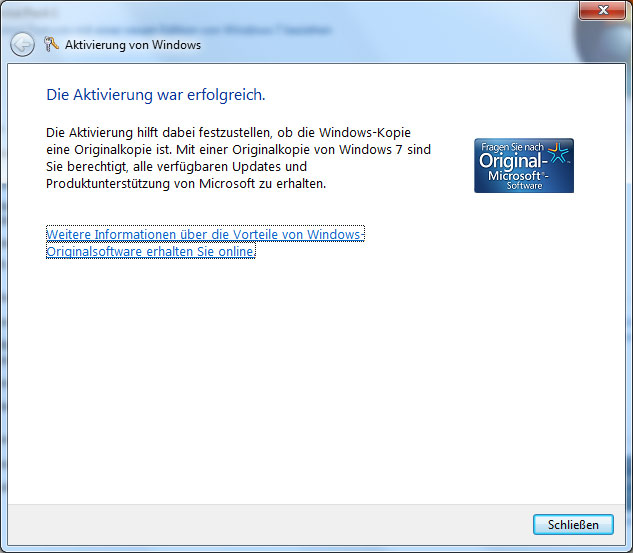The width and height of the screenshot is (633, 553).
Task: Go back with the round arrow button
Action: (22, 44)
